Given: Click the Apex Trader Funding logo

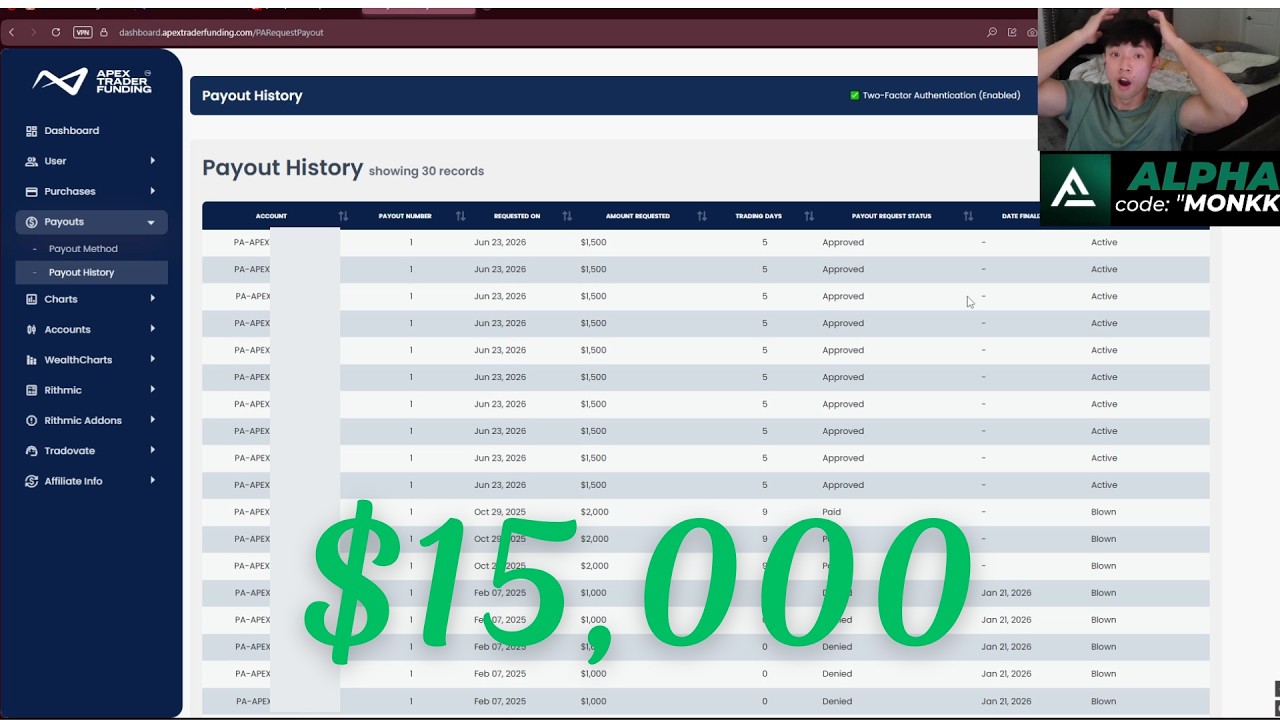Looking at the screenshot, I should pyautogui.click(x=92, y=81).
